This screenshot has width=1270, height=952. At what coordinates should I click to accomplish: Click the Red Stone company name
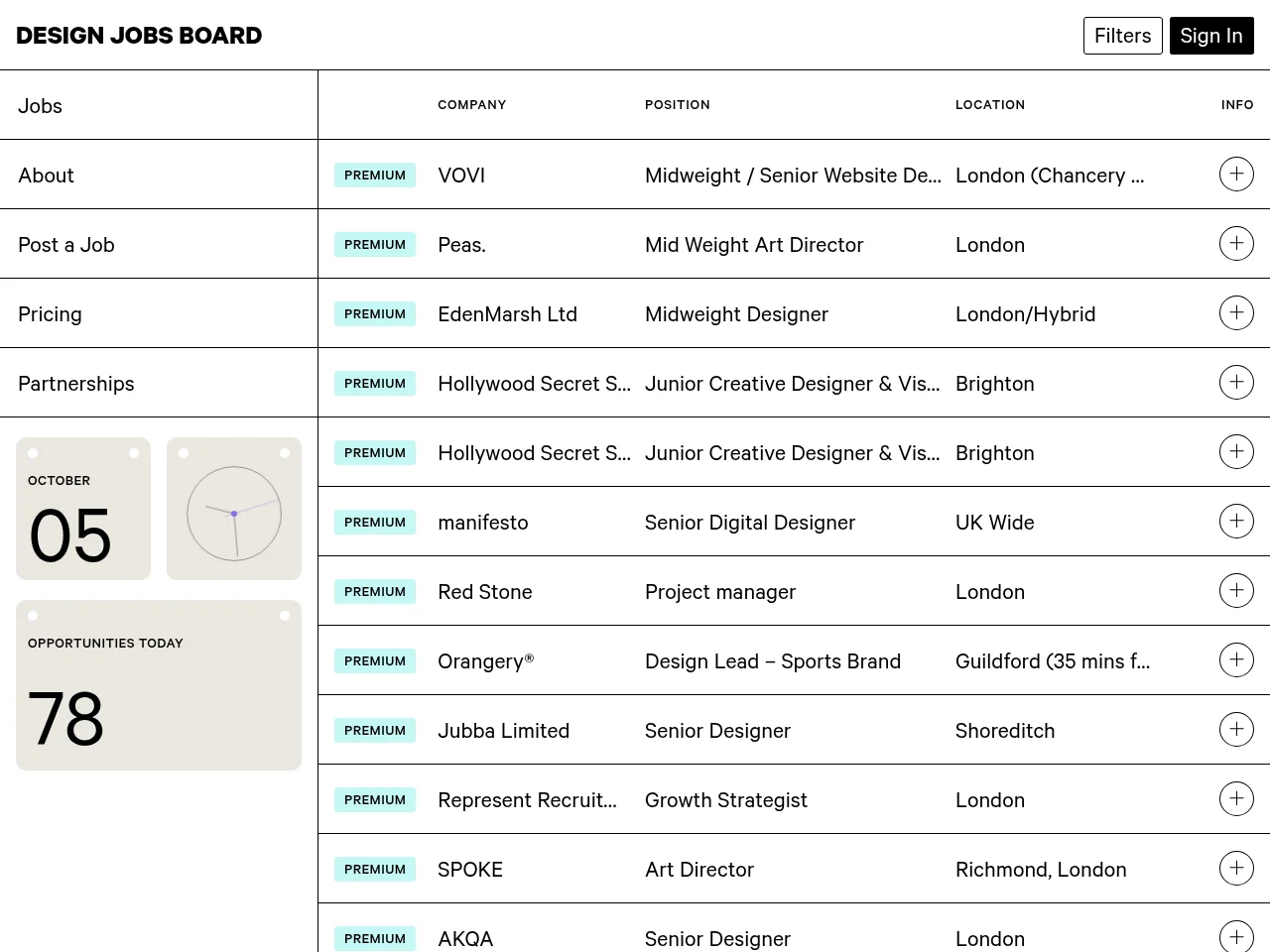coord(484,592)
